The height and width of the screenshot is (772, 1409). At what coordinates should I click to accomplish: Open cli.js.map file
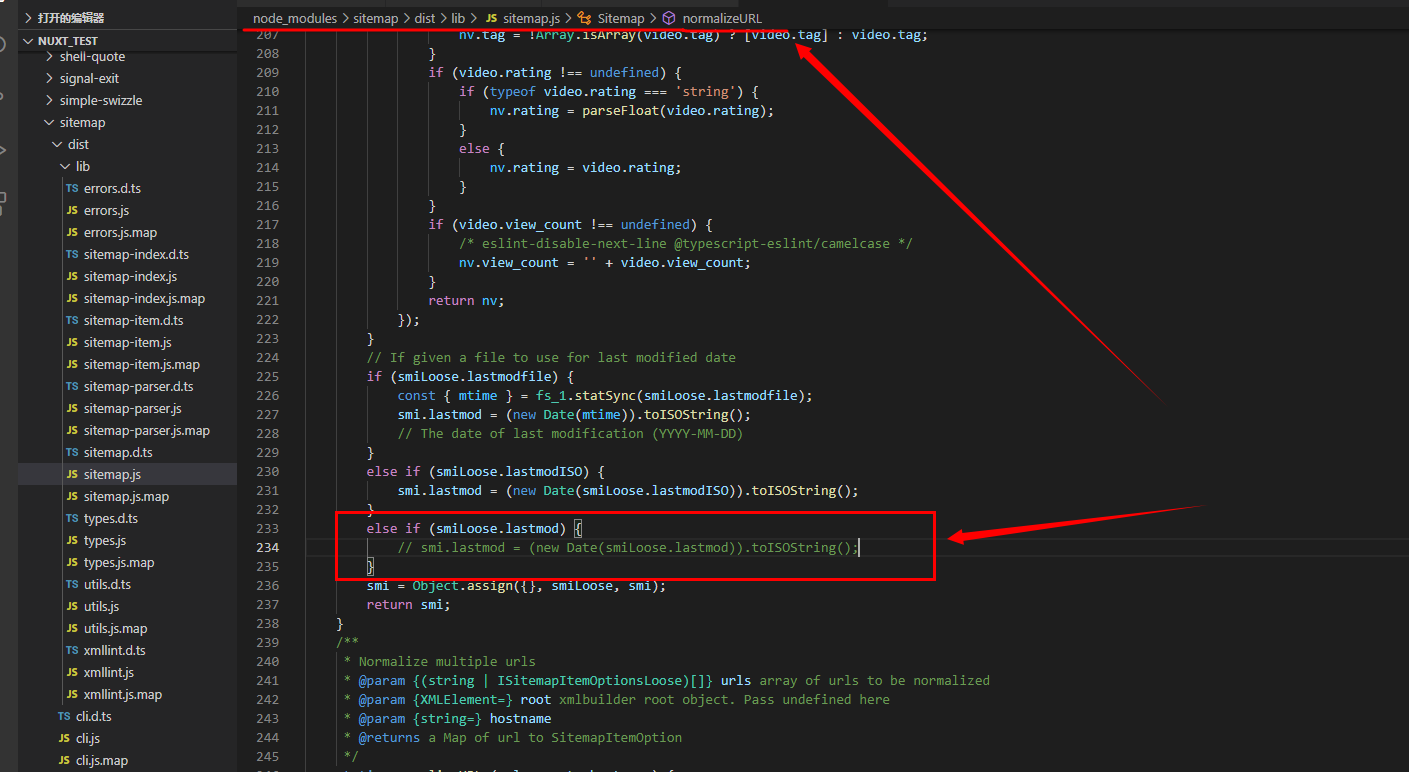coord(102,761)
